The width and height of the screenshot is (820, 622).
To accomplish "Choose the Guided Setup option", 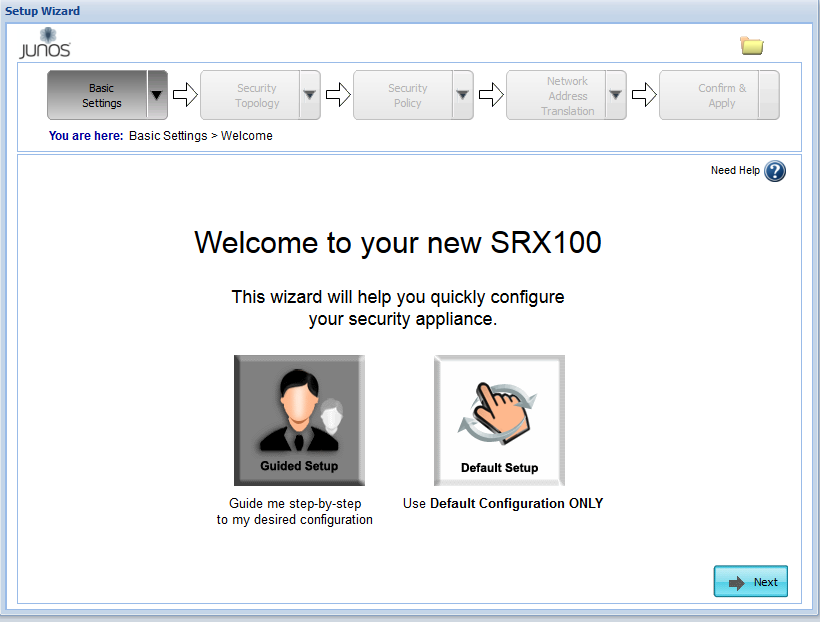I will coord(299,420).
